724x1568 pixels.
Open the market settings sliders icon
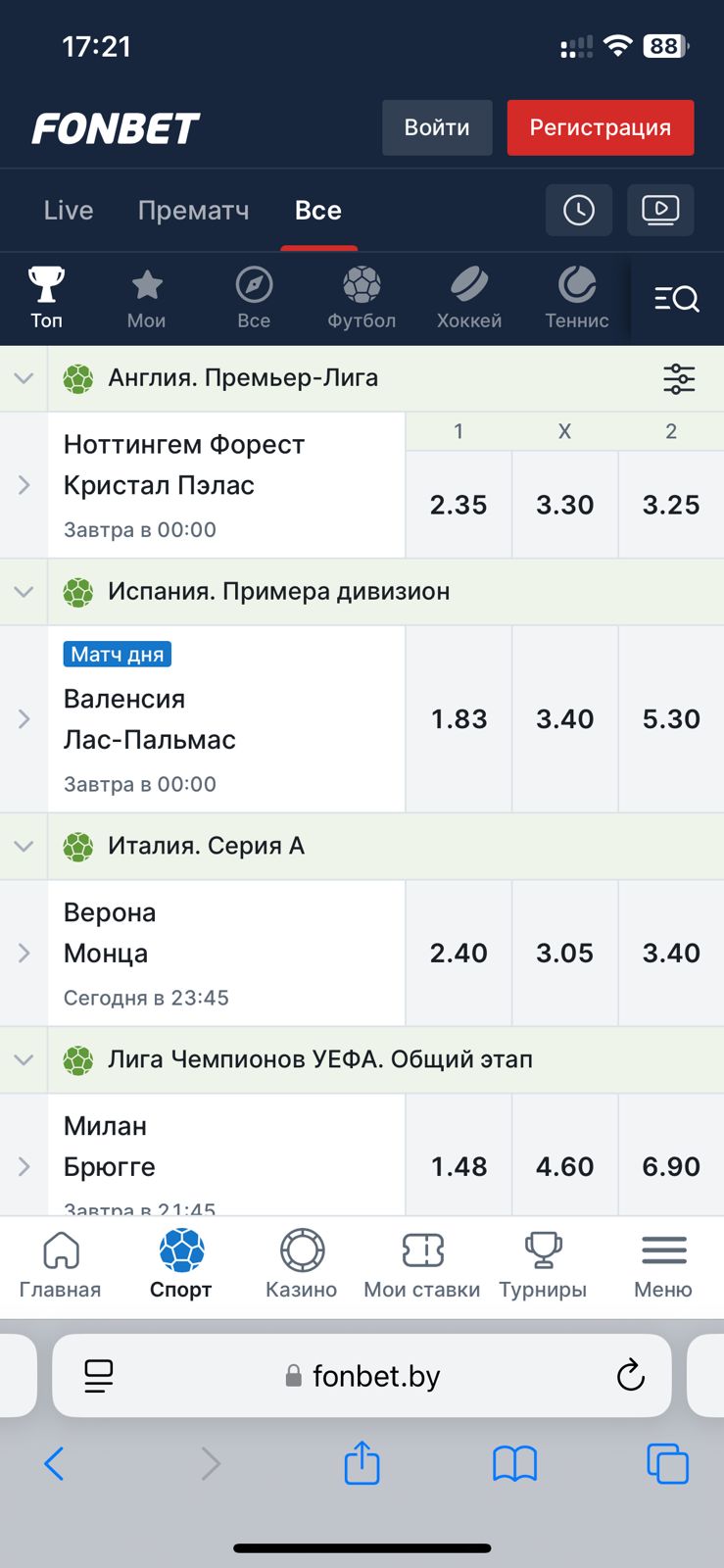pos(679,378)
